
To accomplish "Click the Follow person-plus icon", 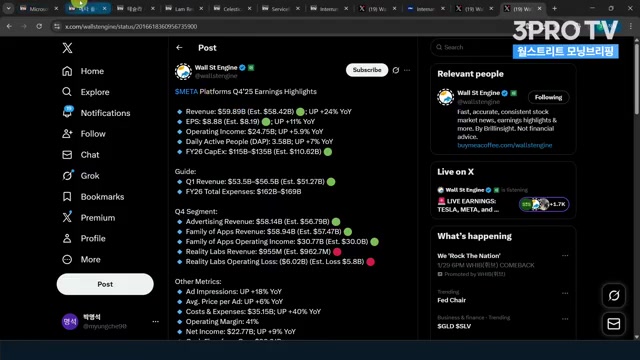I will pyautogui.click(x=67, y=134).
